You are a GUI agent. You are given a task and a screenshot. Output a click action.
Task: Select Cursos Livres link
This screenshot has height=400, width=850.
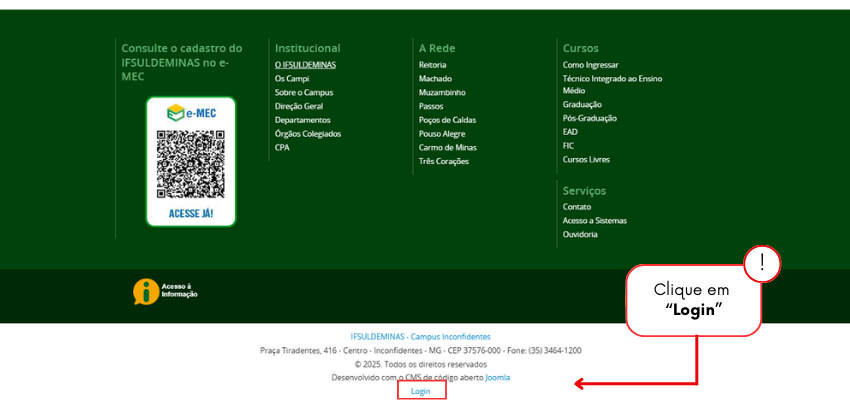click(586, 159)
